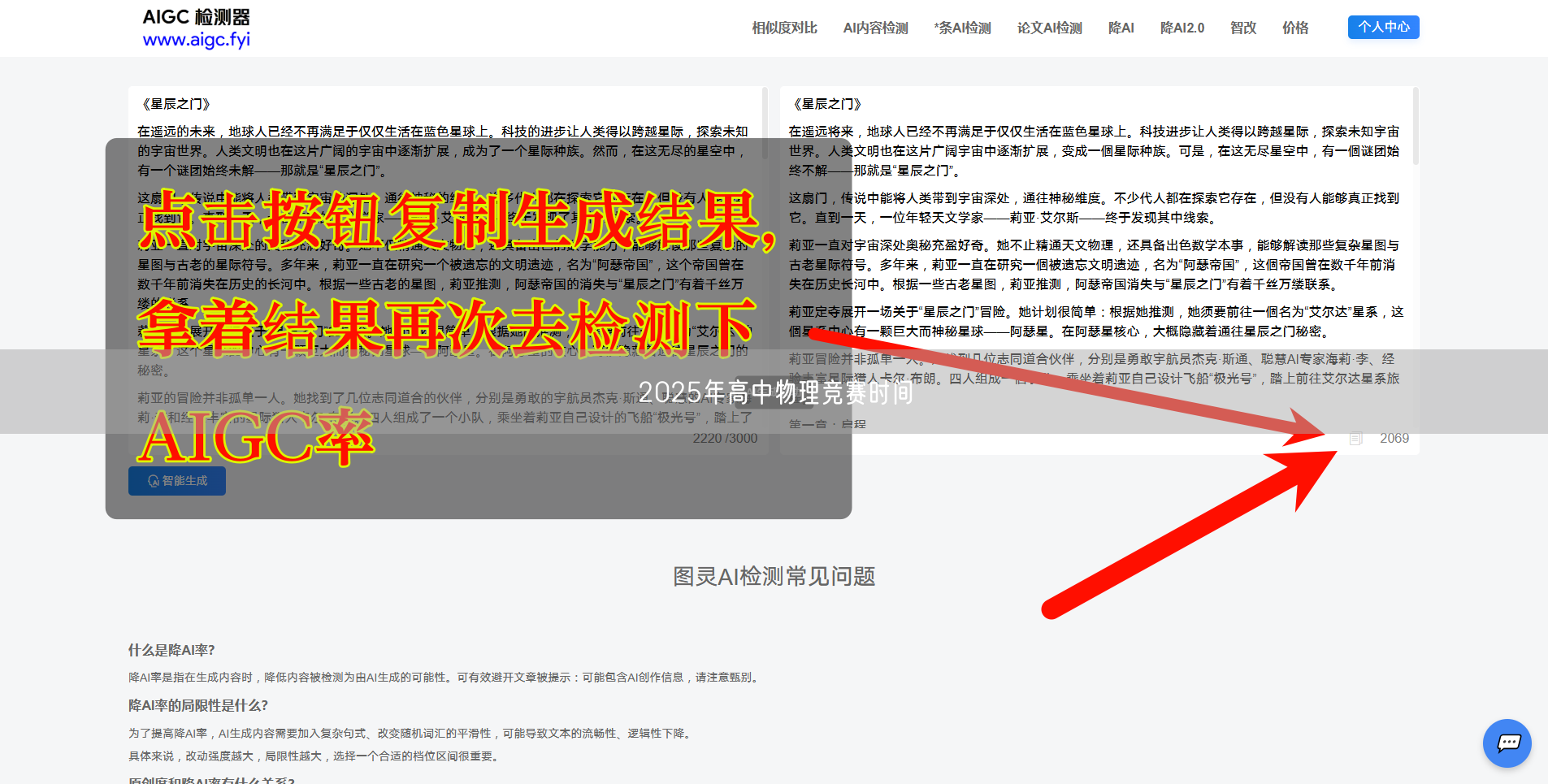Open the 降AI2.0 menu item
The height and width of the screenshot is (784, 1548).
point(1182,28)
